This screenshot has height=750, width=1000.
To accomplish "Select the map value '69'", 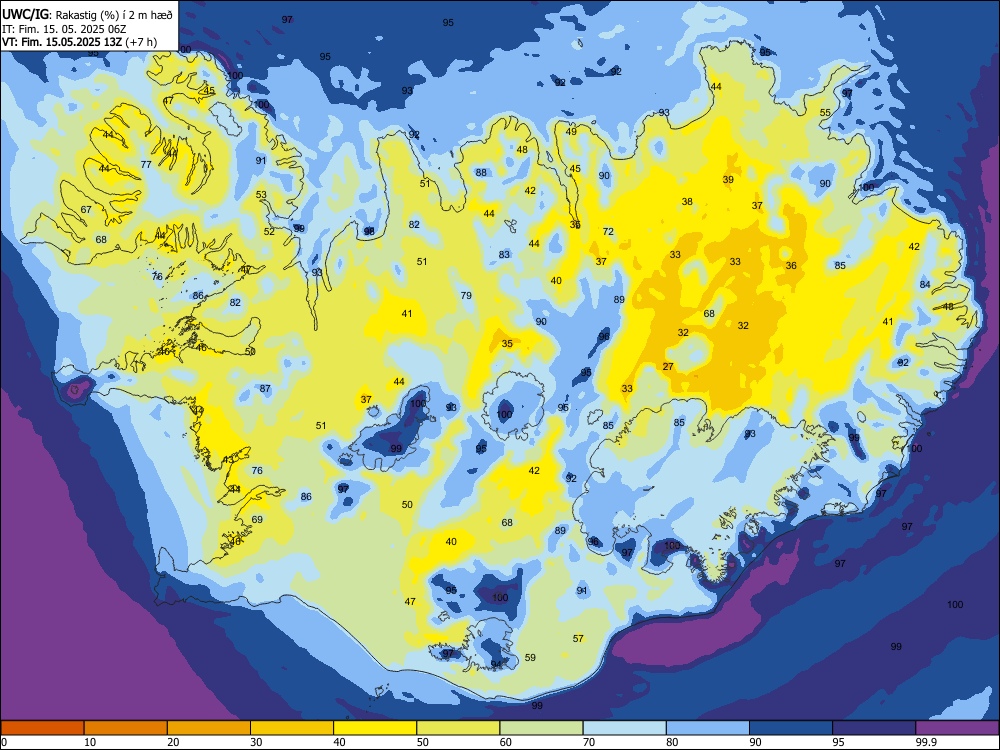I will pyautogui.click(x=257, y=520).
